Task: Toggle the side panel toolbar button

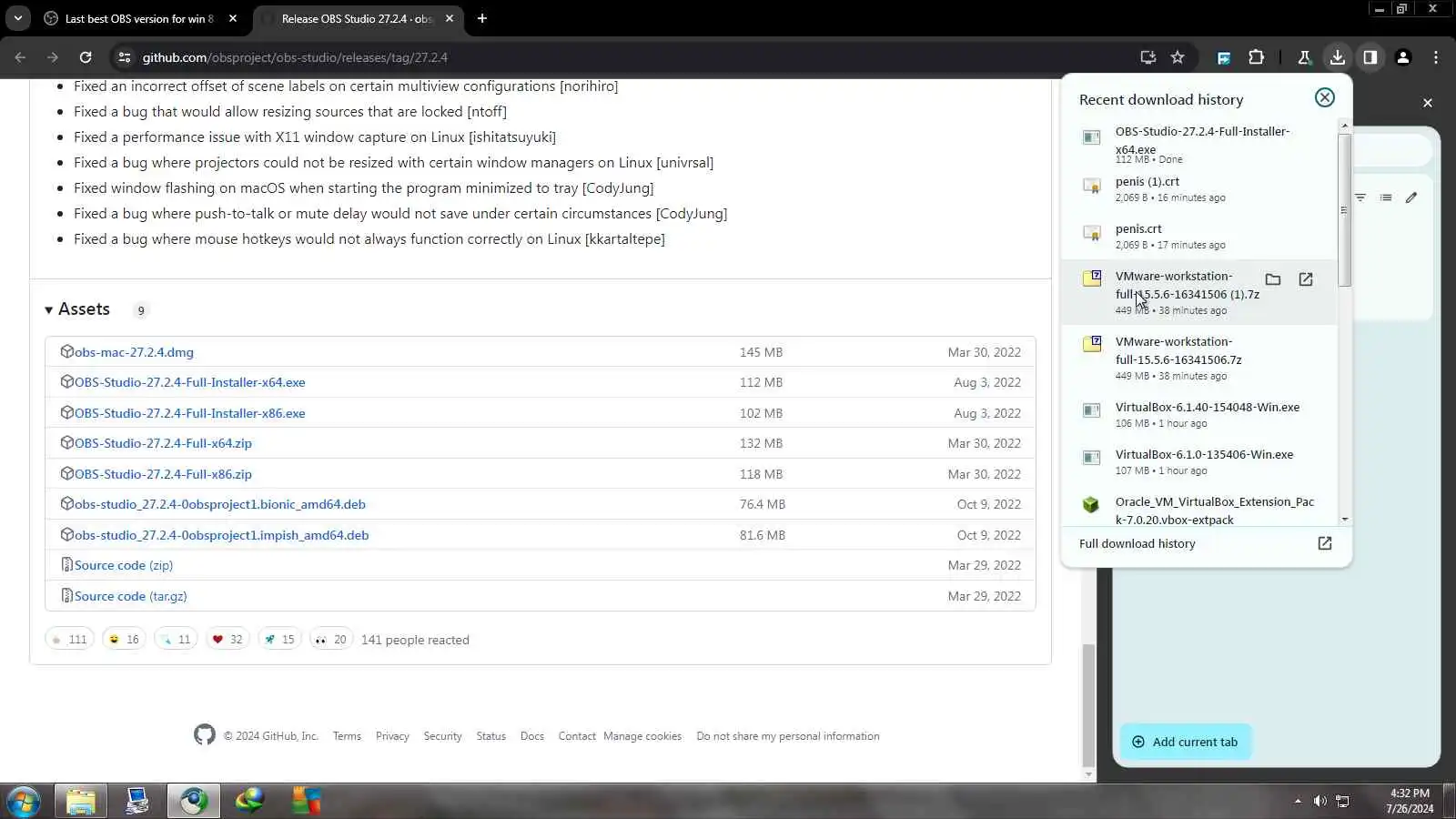Action: [1370, 57]
